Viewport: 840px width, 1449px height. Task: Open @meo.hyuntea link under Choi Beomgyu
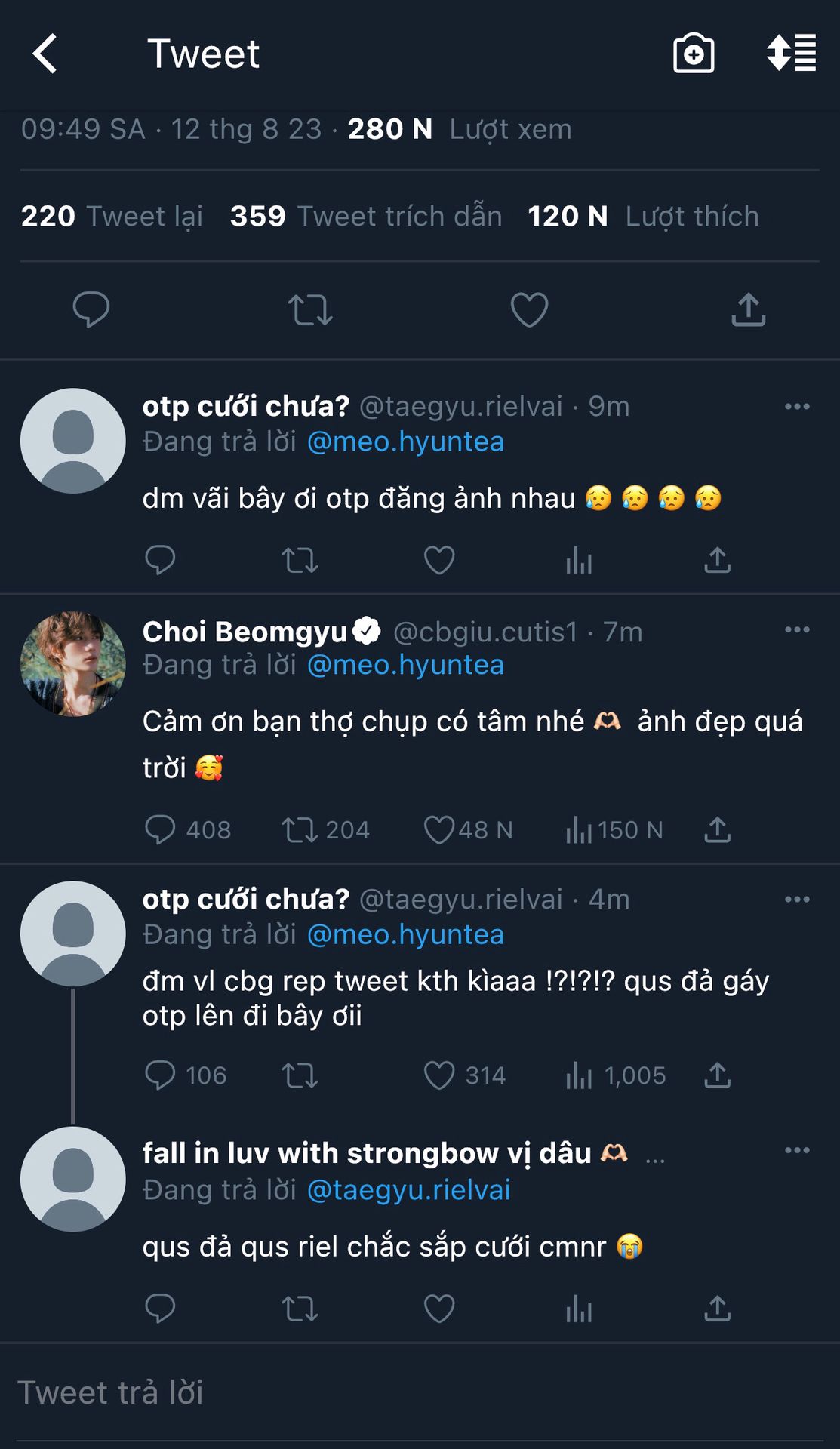405,665
